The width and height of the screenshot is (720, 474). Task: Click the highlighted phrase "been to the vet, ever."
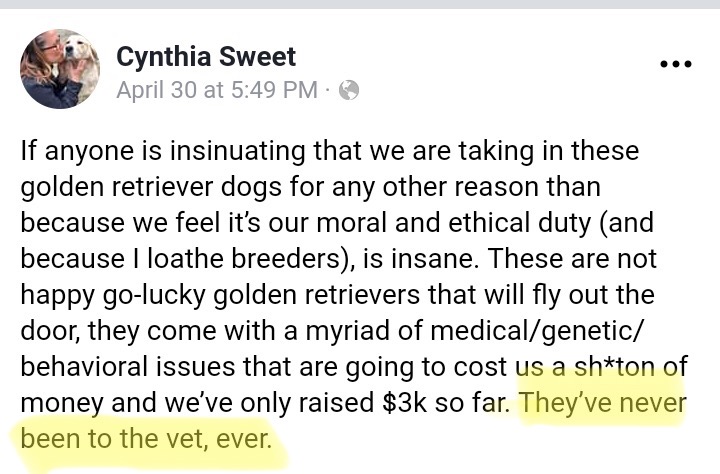point(146,439)
